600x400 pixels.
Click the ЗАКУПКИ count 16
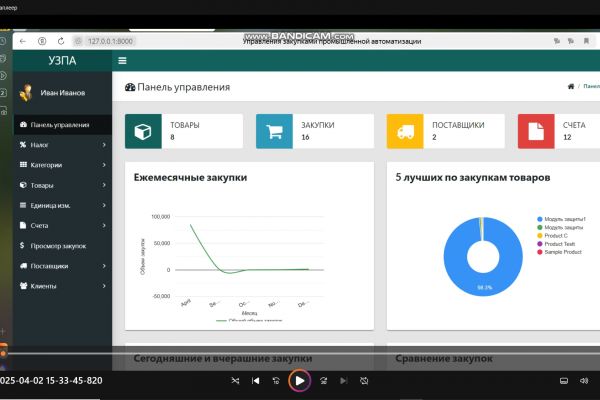305,137
